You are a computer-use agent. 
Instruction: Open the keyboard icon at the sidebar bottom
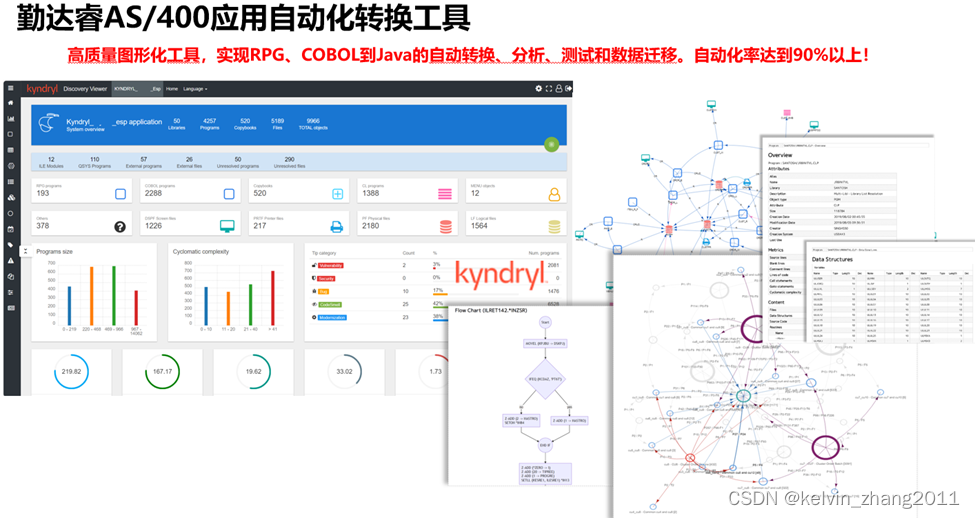pos(11,308)
